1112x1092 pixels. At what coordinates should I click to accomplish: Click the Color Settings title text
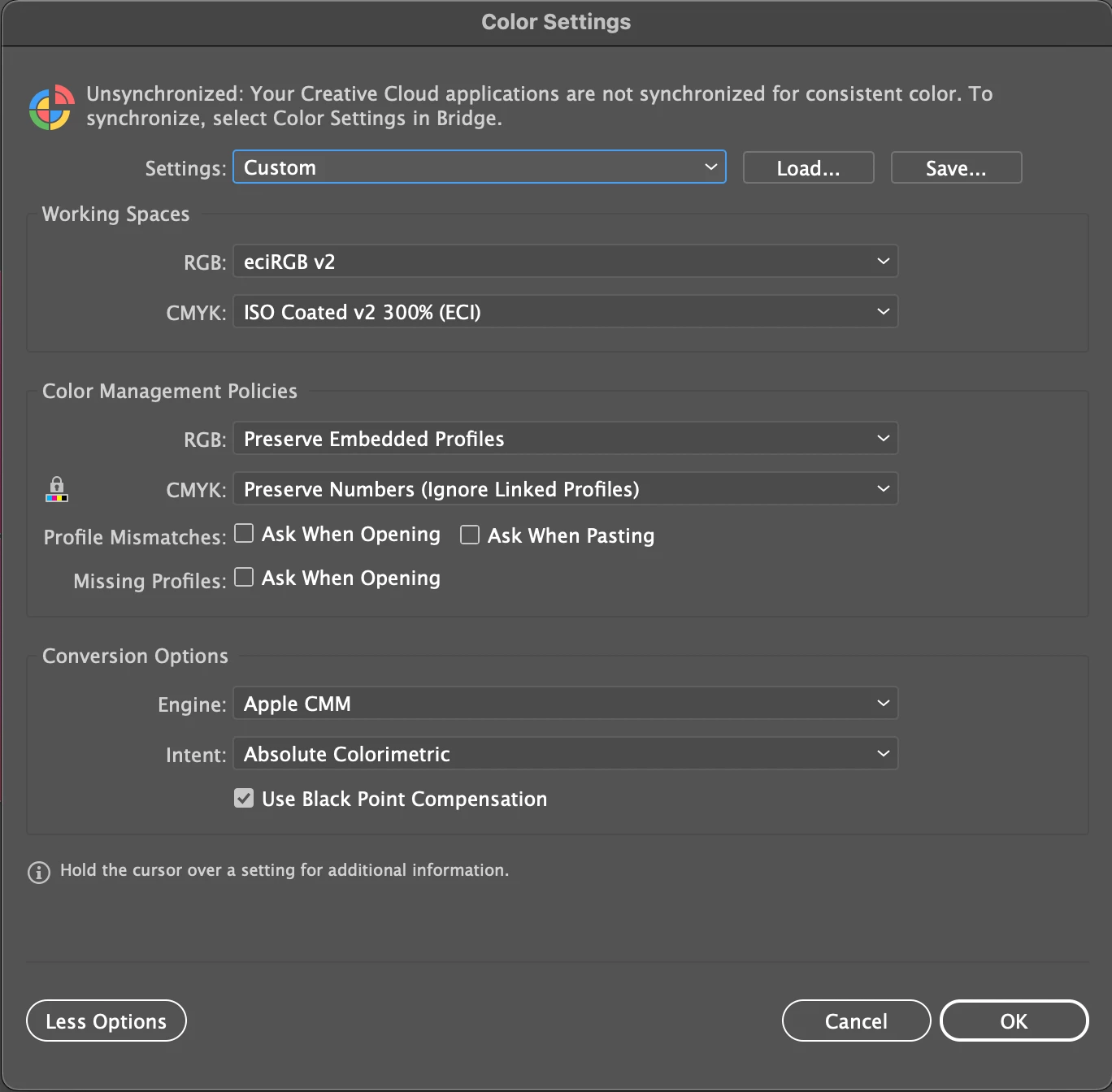coord(556,22)
